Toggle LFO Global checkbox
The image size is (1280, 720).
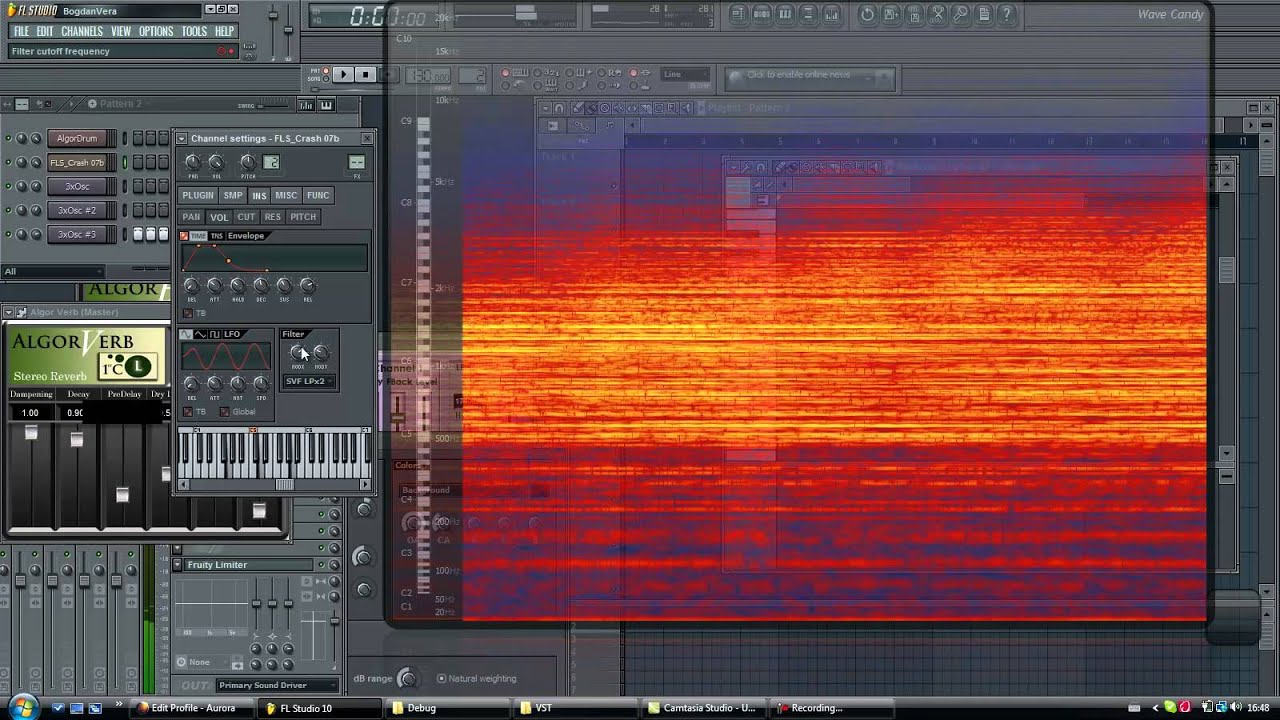coord(224,412)
